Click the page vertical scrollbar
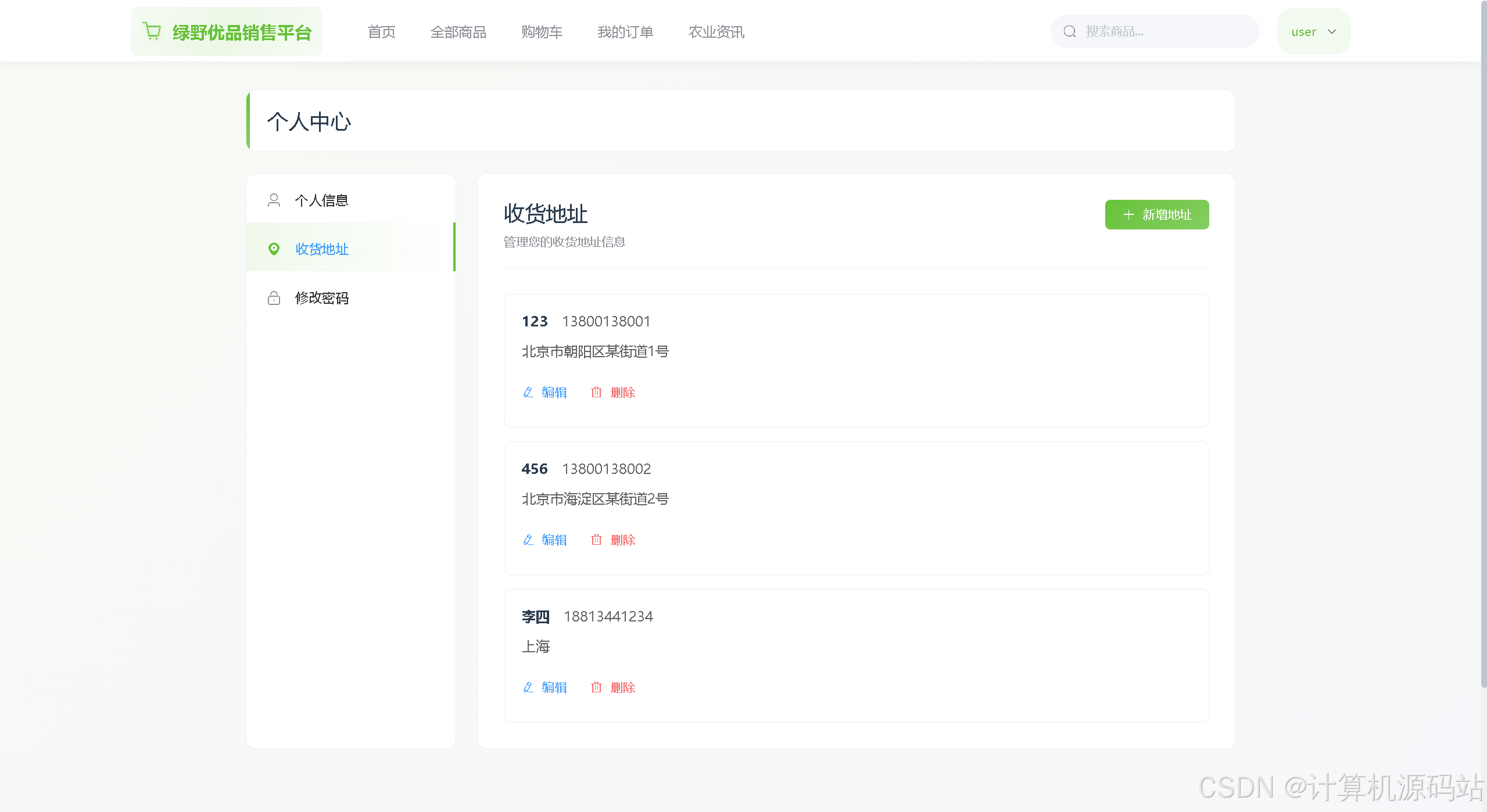 [1483, 348]
